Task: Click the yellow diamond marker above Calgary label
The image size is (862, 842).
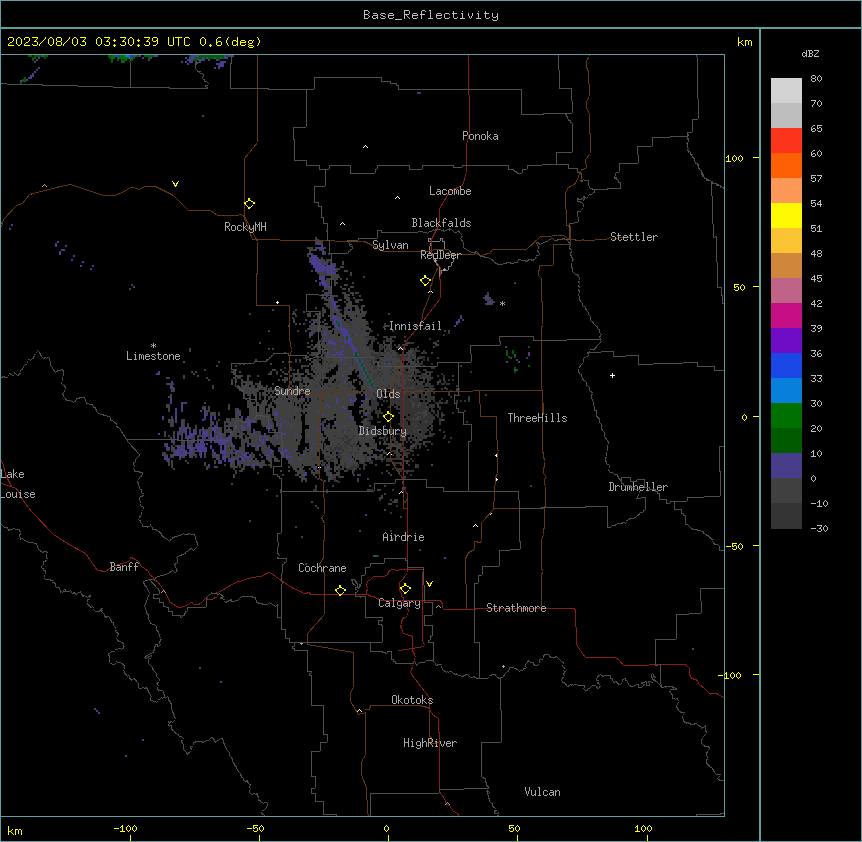Action: click(405, 589)
